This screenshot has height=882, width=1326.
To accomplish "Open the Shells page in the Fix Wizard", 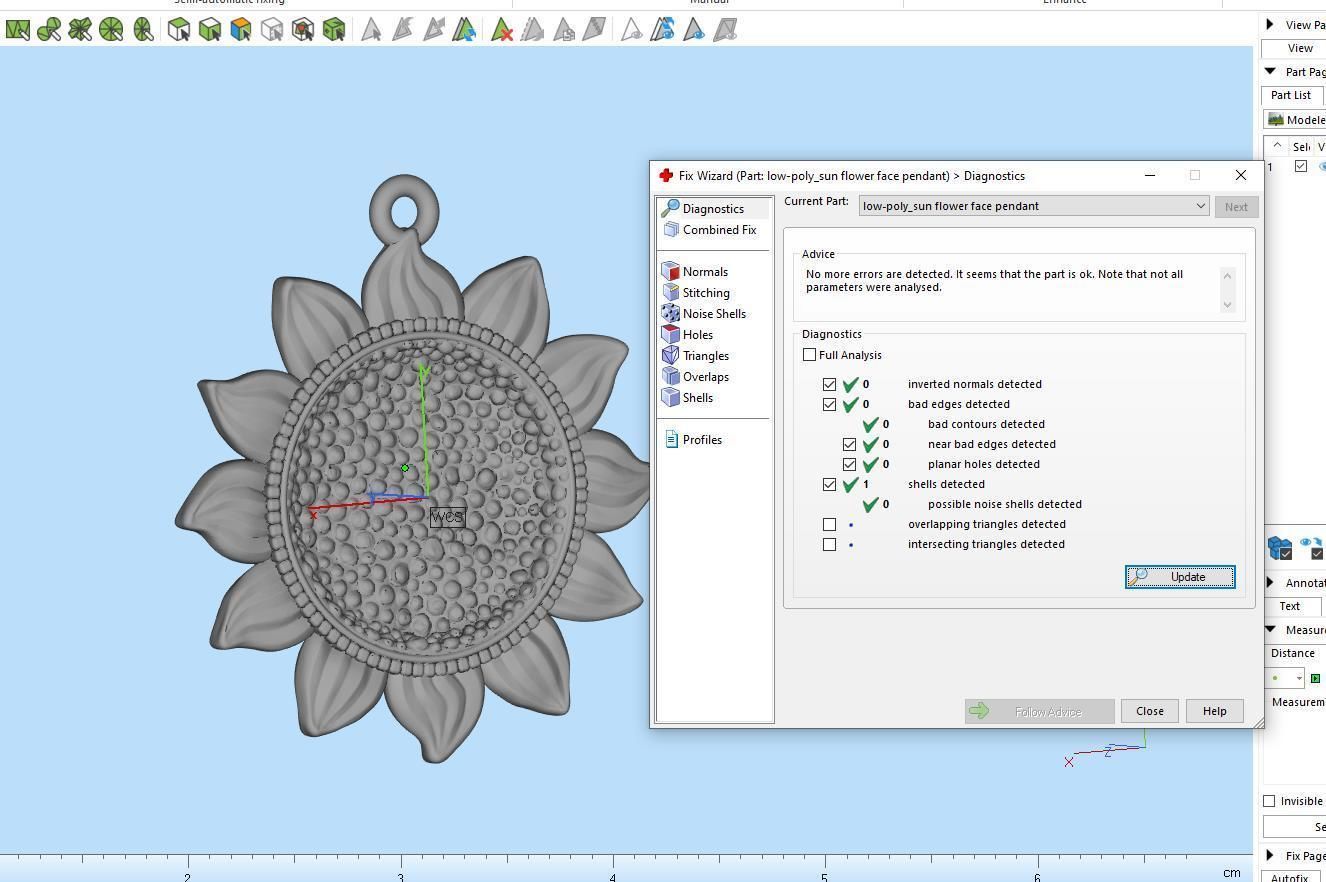I will (x=688, y=398).
